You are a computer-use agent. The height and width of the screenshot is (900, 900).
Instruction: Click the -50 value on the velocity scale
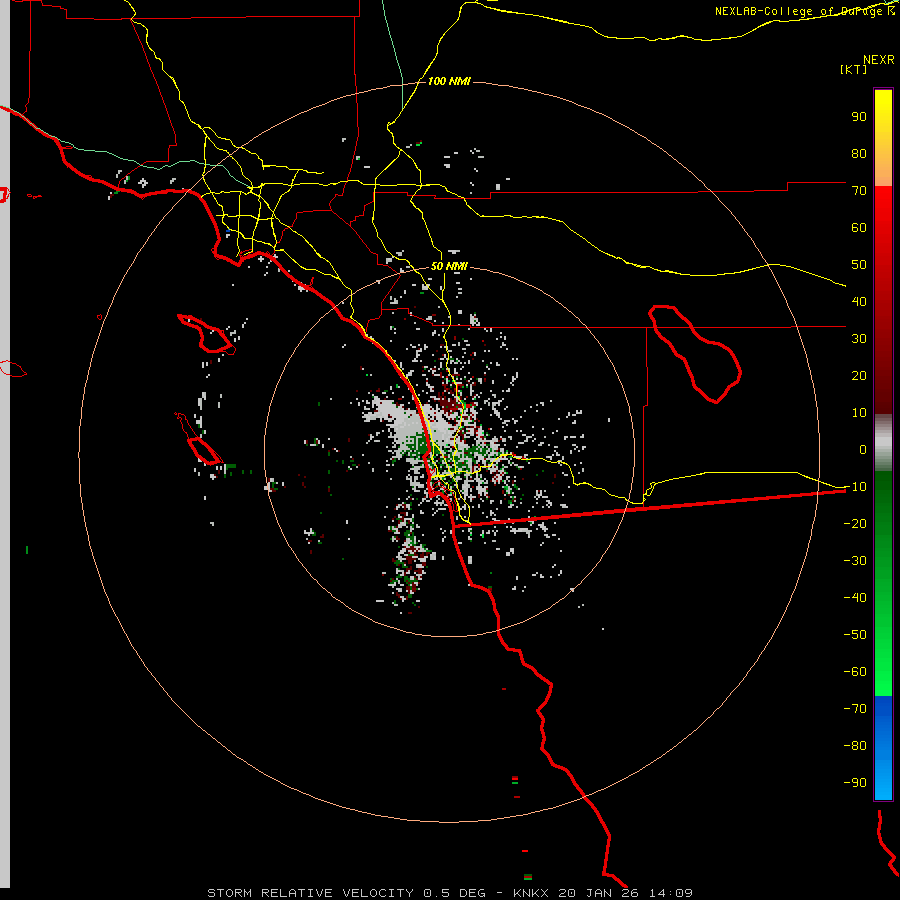pos(855,635)
